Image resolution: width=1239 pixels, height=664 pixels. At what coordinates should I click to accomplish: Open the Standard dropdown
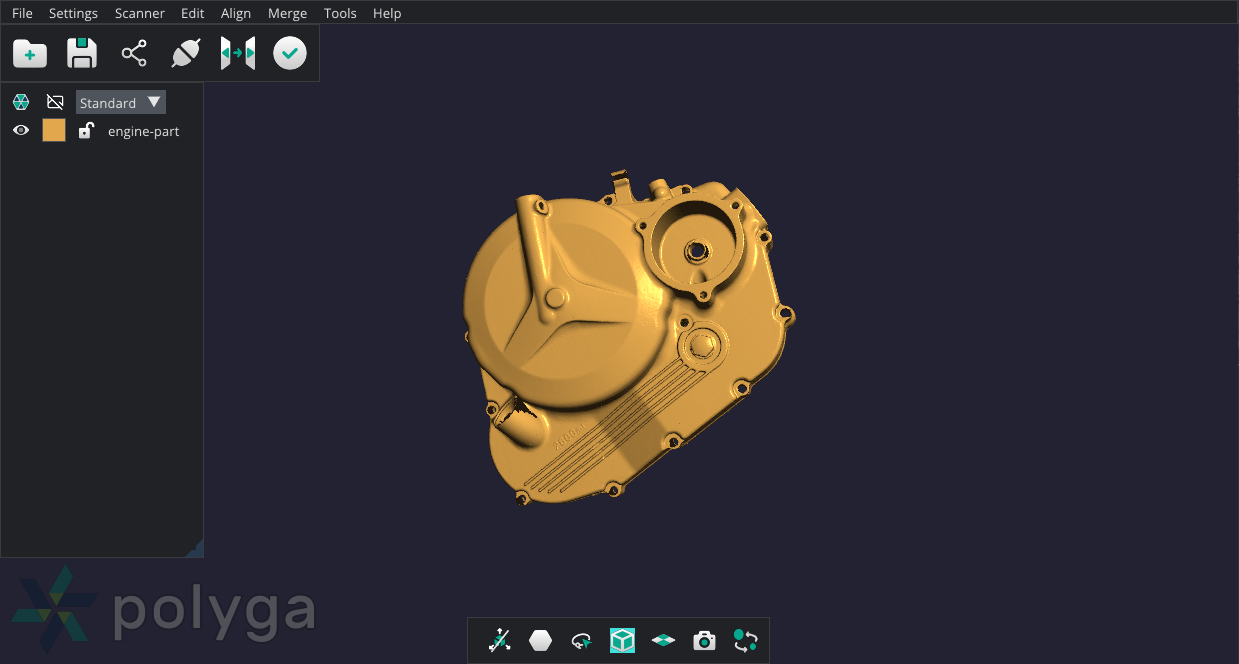(x=120, y=101)
